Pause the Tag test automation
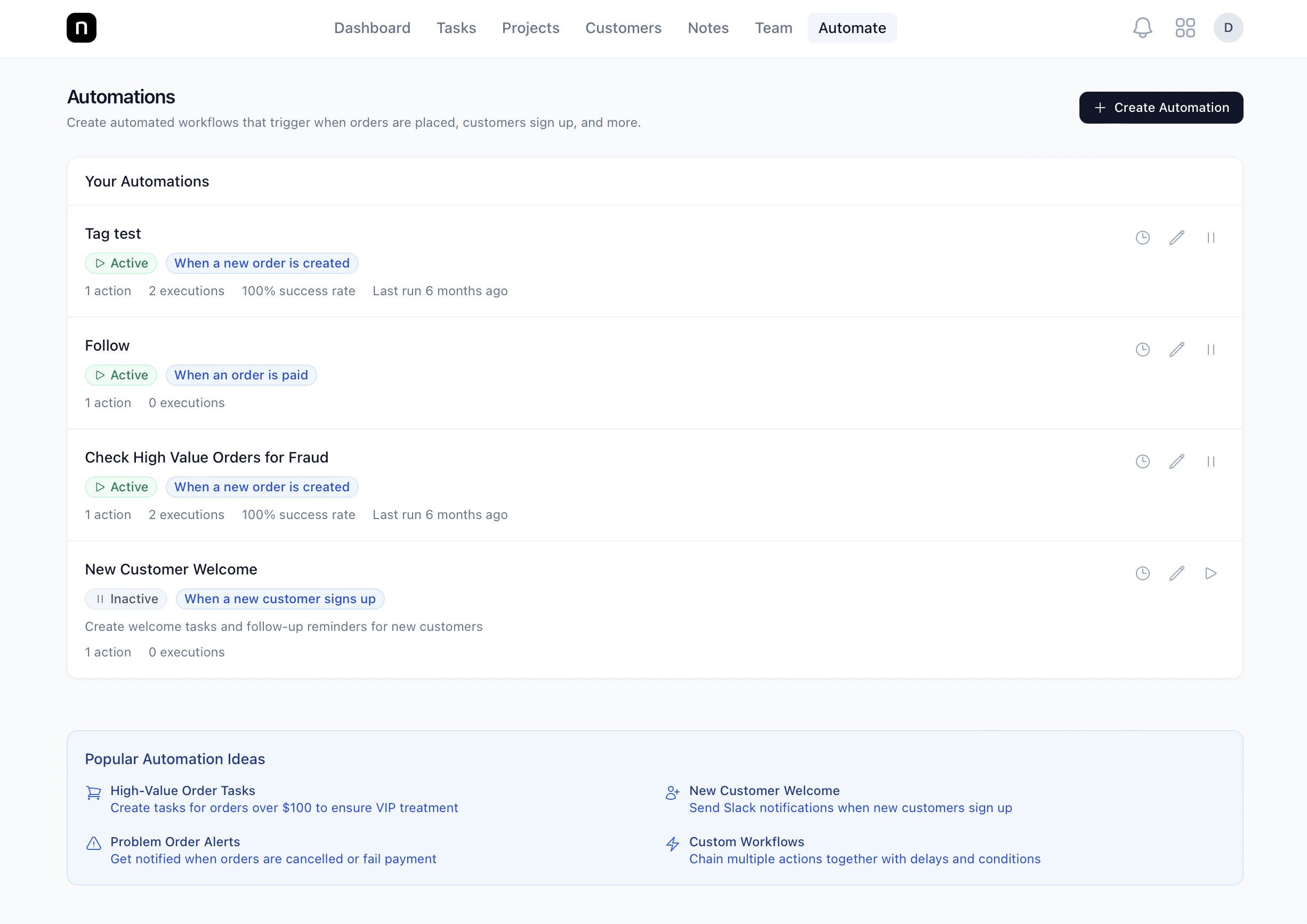The width and height of the screenshot is (1307, 924). click(1211, 237)
